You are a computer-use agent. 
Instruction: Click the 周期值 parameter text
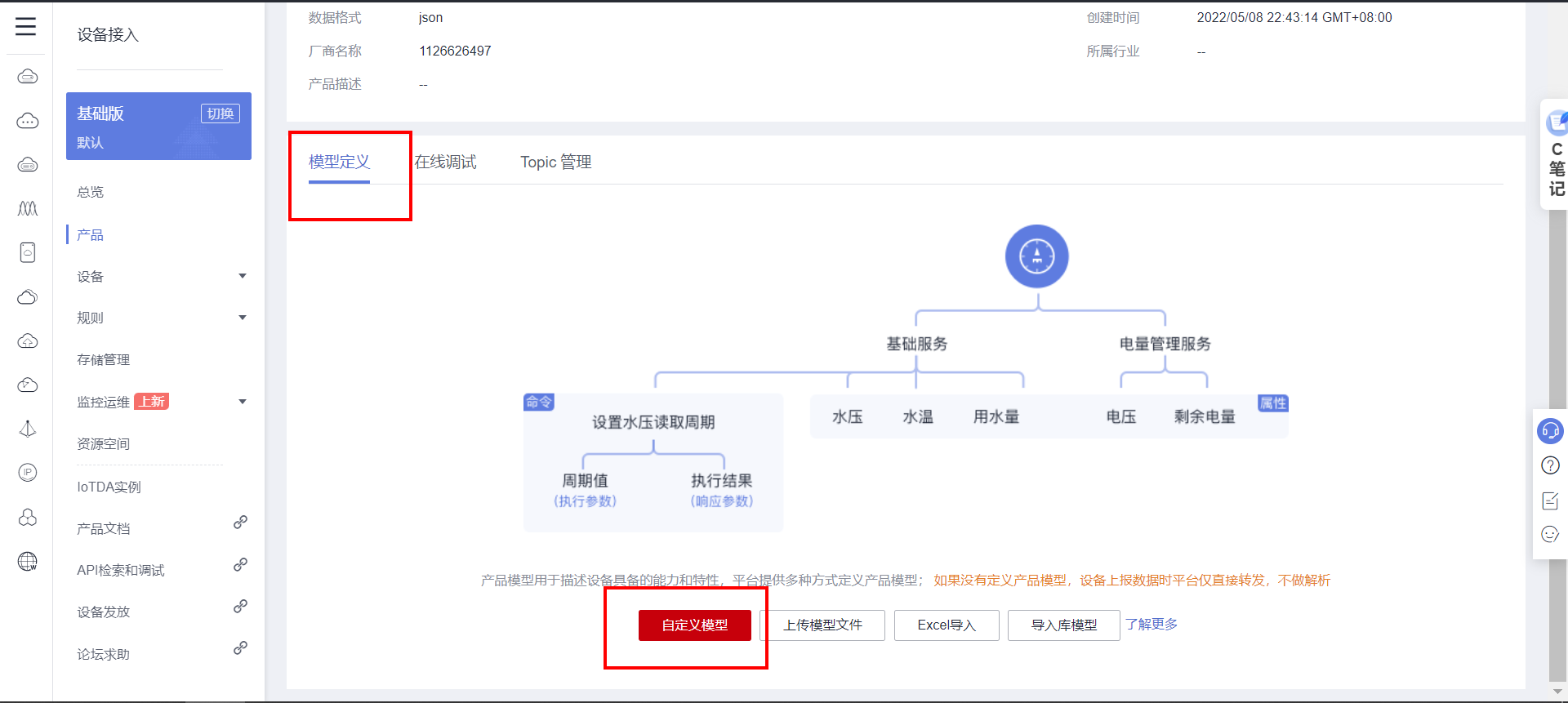[585, 481]
